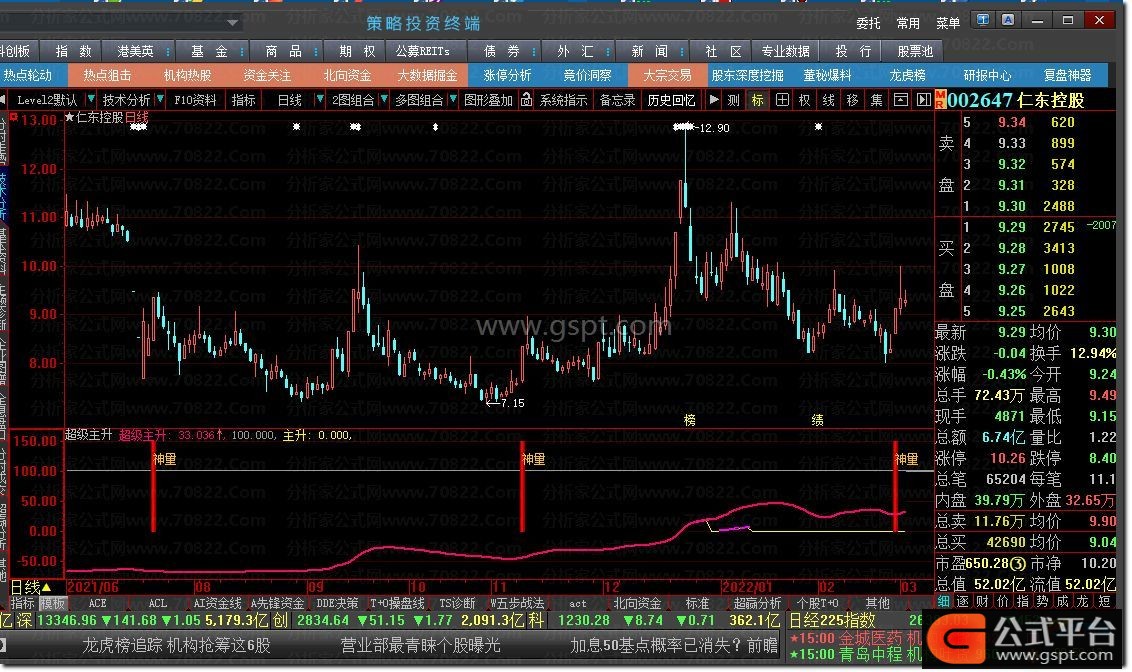Viewport: 1132px width, 672px height.
Task: Click the F10资料 toolbar button
Action: click(x=195, y=100)
